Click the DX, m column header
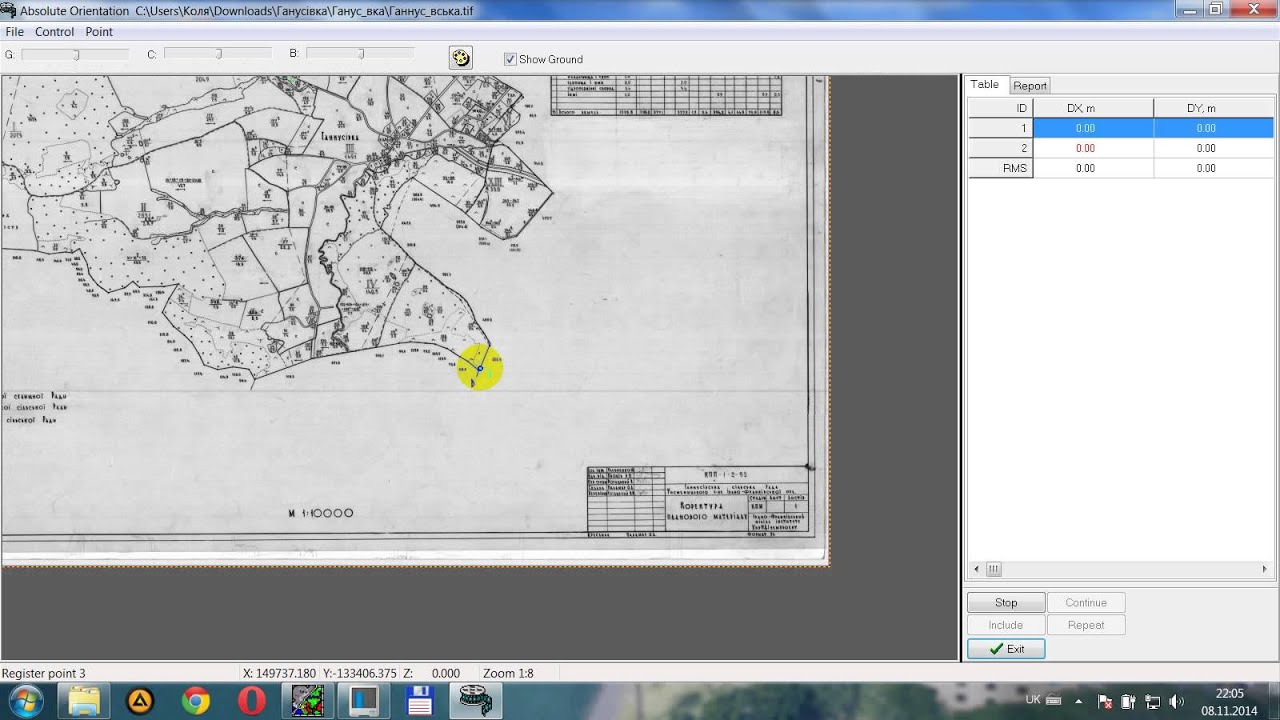Image resolution: width=1280 pixels, height=720 pixels. pyautogui.click(x=1093, y=108)
